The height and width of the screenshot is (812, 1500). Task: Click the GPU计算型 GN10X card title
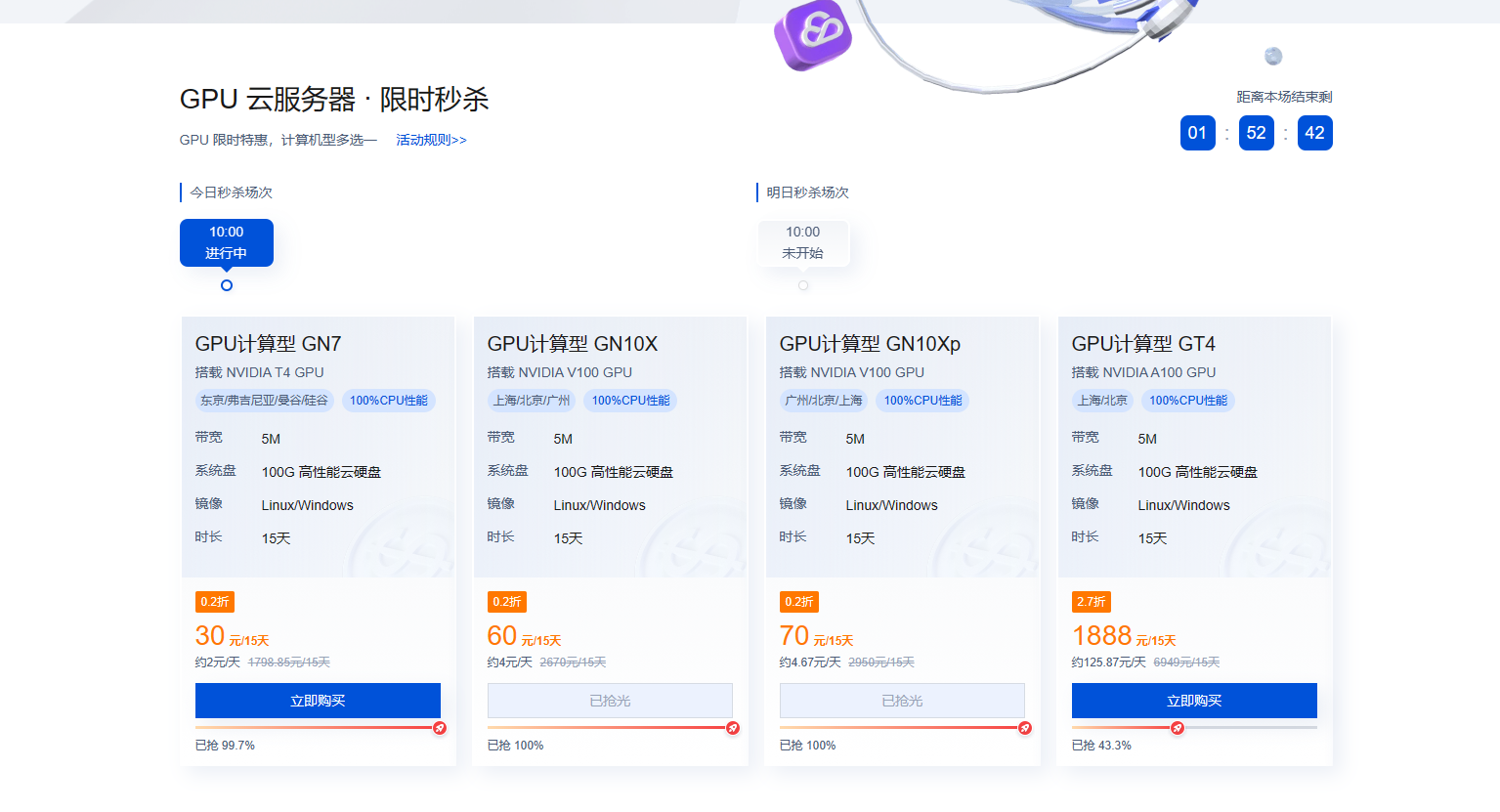pos(573,344)
